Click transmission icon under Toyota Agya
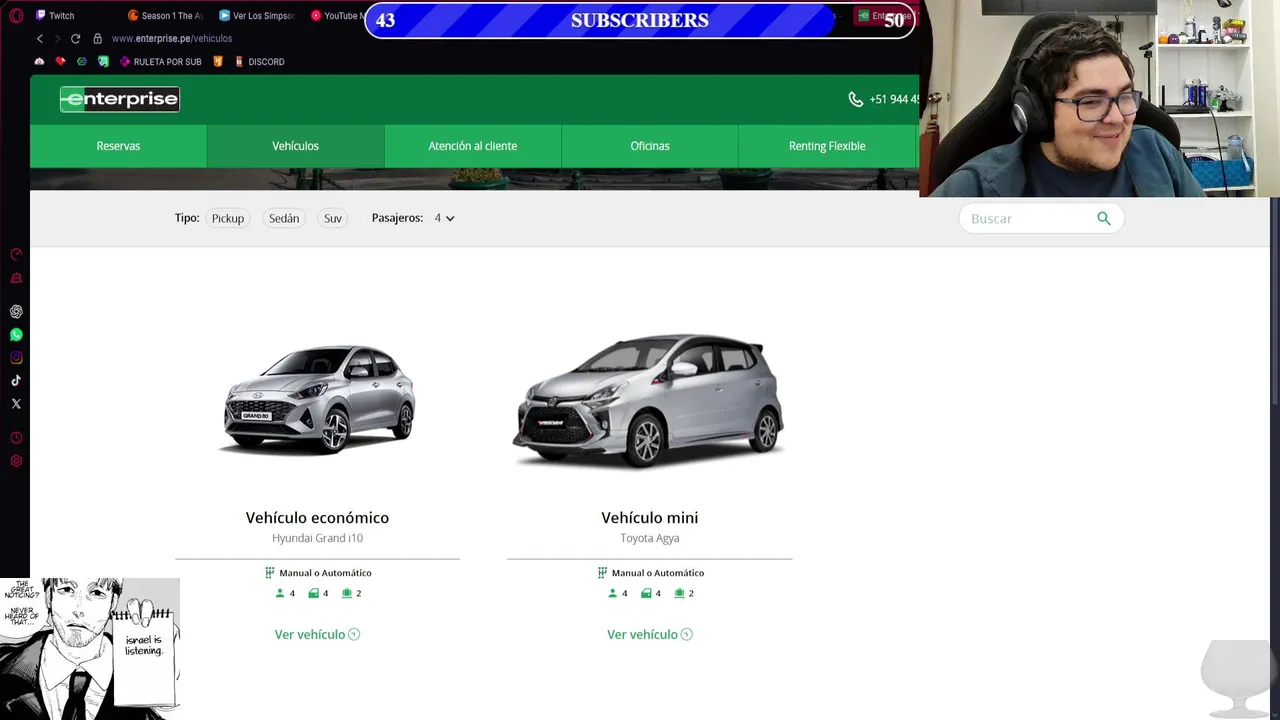1280x720 pixels. point(602,573)
